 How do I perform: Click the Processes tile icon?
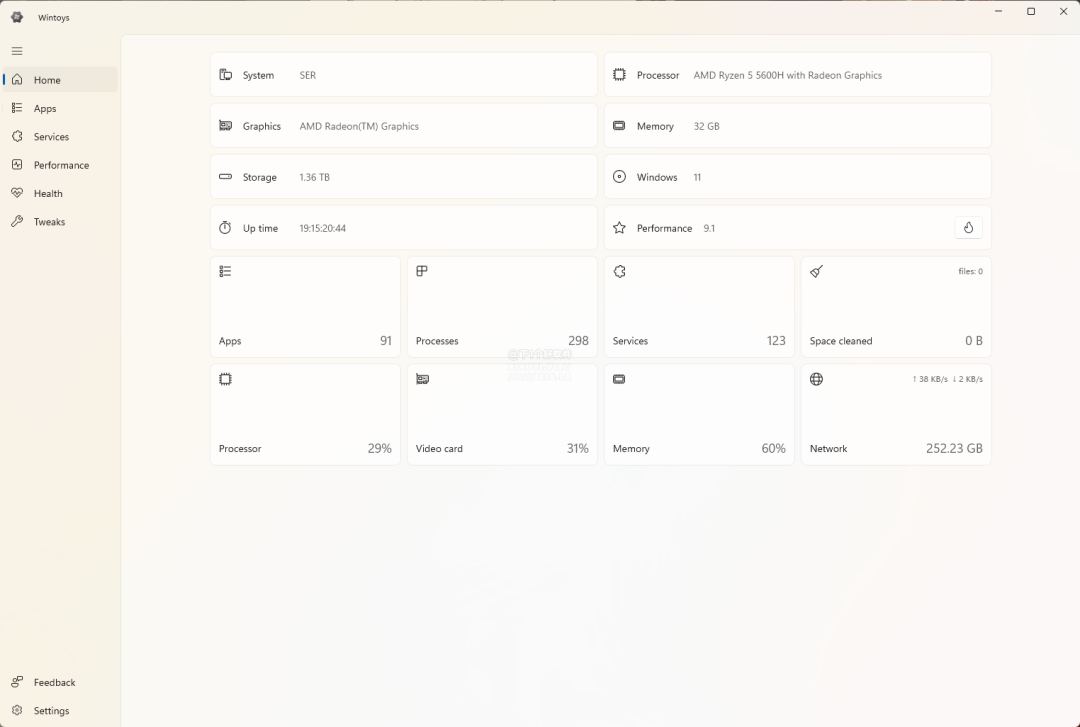422,271
